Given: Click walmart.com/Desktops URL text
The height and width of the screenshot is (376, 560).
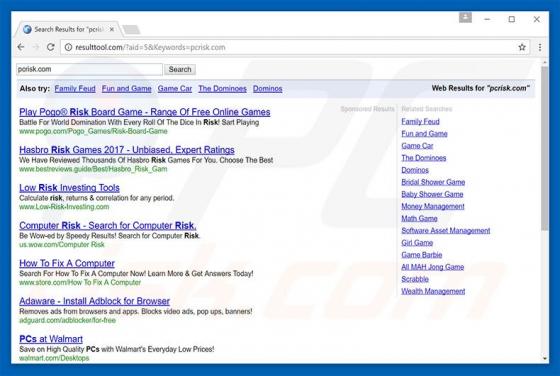Looking at the screenshot, I should [x=54, y=358].
